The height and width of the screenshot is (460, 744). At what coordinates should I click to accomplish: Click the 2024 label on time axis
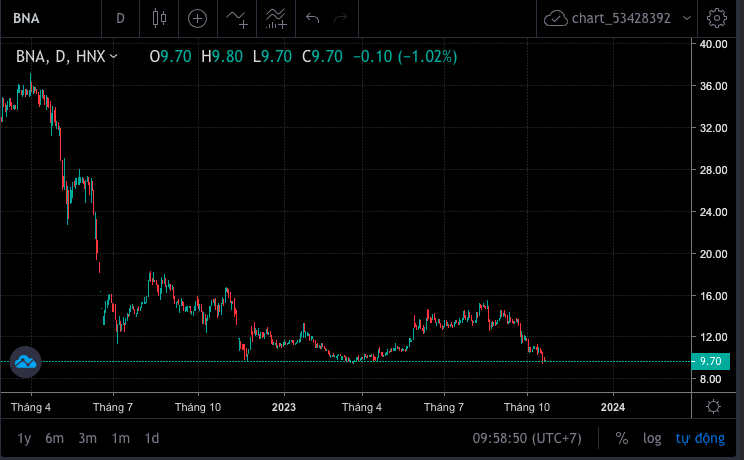tap(613, 407)
